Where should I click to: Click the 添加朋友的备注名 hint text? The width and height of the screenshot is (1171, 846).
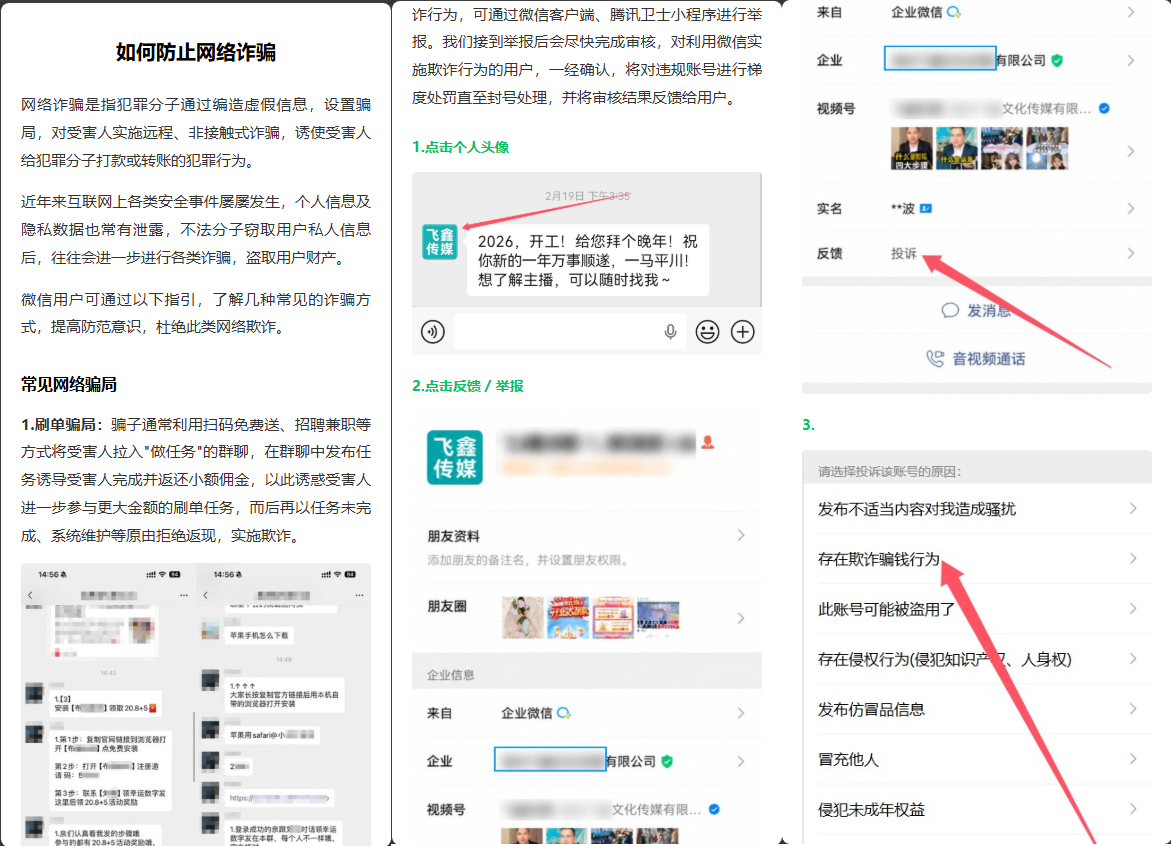pyautogui.click(x=528, y=560)
